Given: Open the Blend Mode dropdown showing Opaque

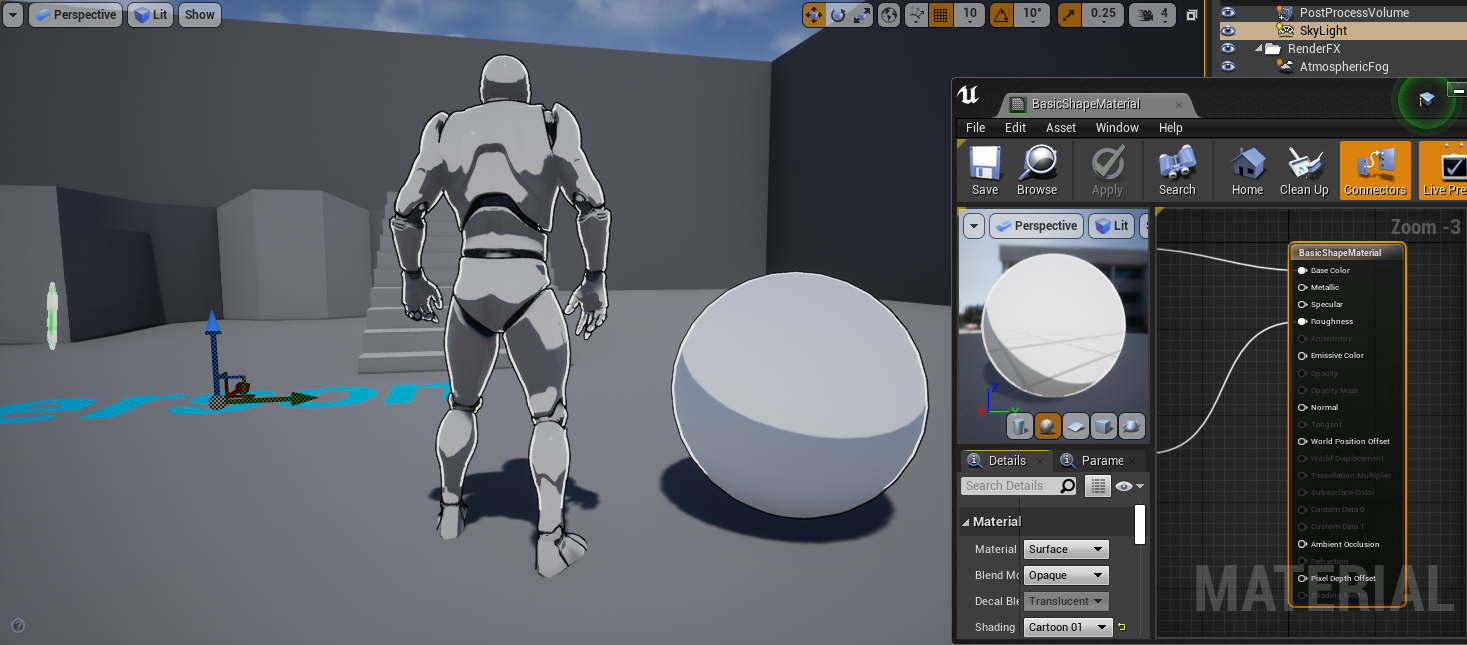Looking at the screenshot, I should (x=1065, y=575).
